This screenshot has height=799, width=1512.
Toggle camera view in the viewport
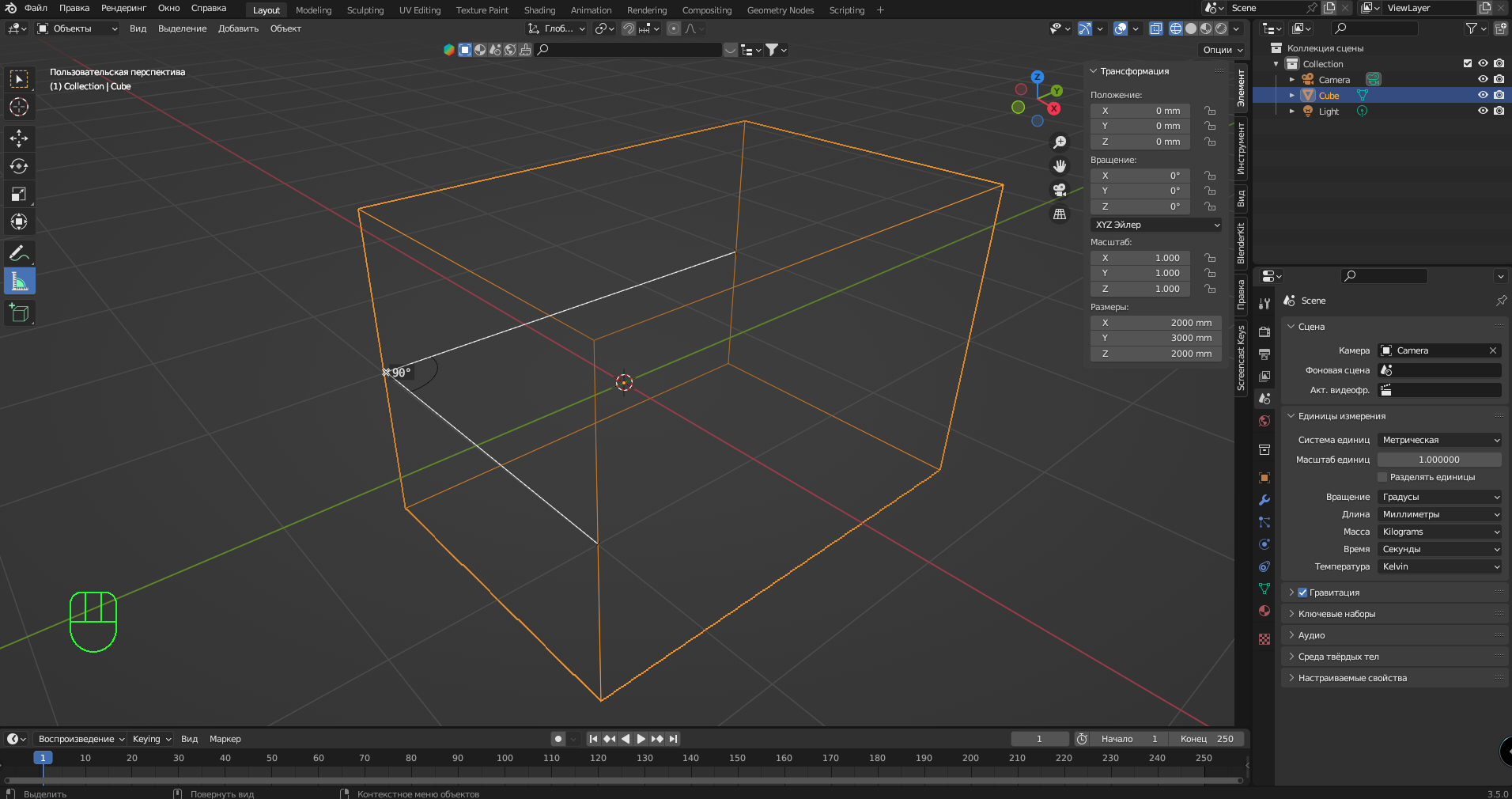[1060, 190]
